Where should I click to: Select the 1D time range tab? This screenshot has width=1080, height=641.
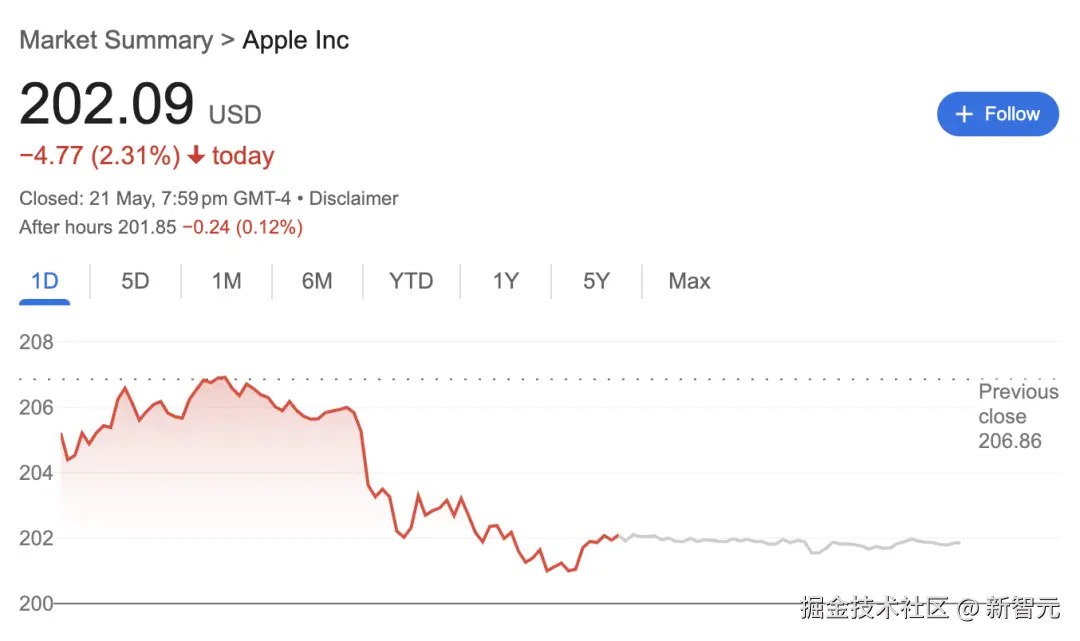pyautogui.click(x=45, y=281)
